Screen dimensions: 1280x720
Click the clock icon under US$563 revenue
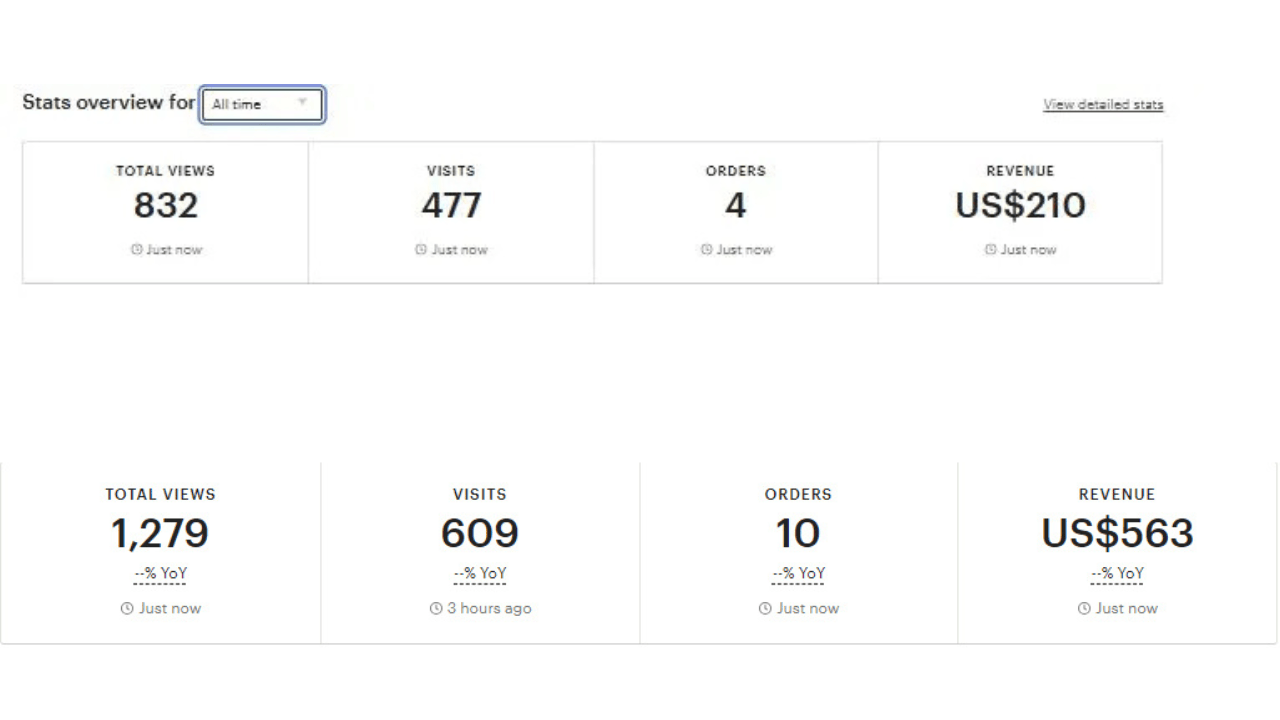pos(1084,608)
